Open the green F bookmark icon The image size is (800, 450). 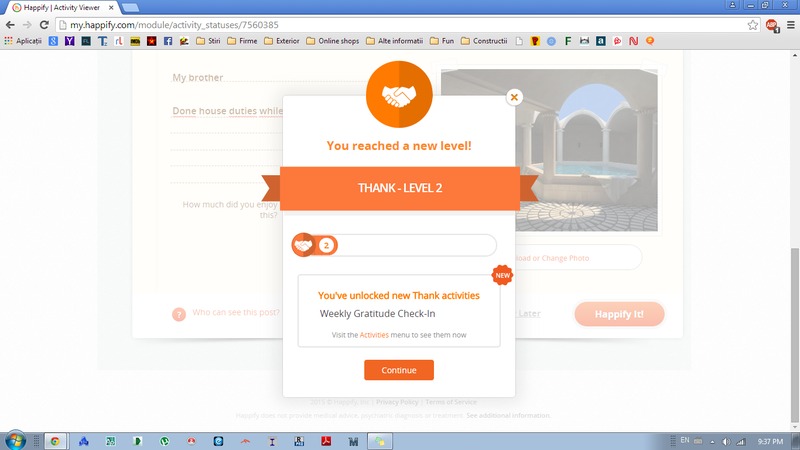(567, 41)
